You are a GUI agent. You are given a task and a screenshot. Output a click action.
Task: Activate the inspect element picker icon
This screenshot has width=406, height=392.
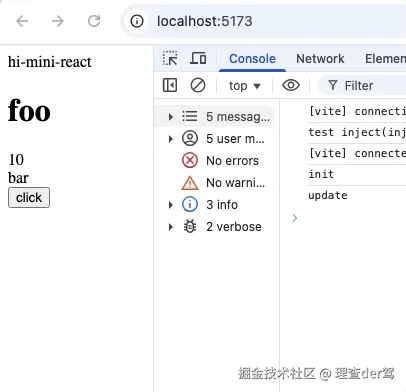(x=170, y=58)
